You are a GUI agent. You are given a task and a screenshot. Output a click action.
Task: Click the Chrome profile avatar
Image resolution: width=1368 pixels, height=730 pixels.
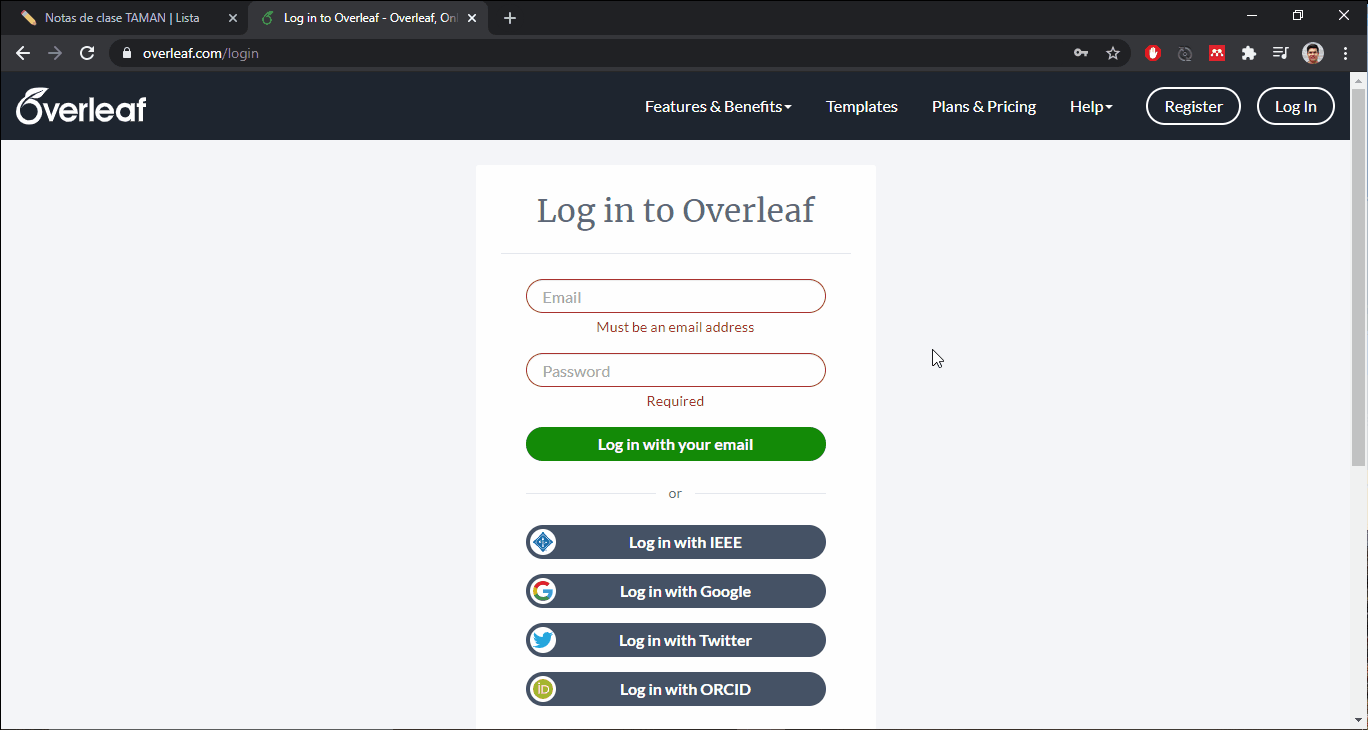pyautogui.click(x=1313, y=53)
